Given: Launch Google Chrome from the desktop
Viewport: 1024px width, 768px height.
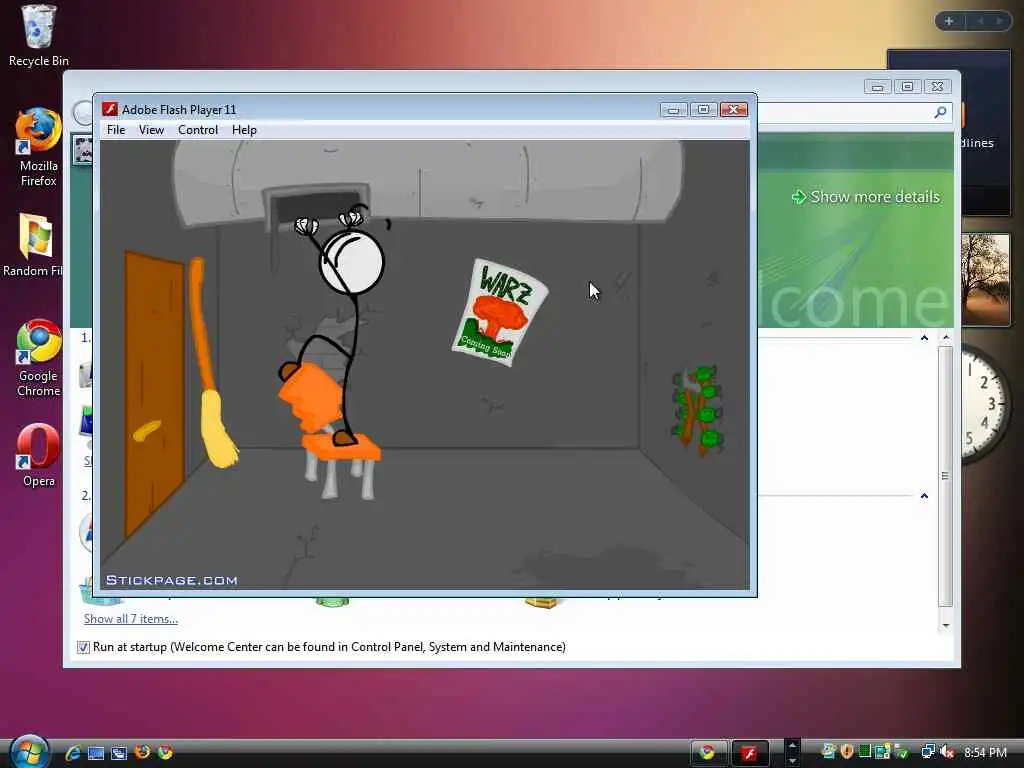Looking at the screenshot, I should tap(39, 358).
